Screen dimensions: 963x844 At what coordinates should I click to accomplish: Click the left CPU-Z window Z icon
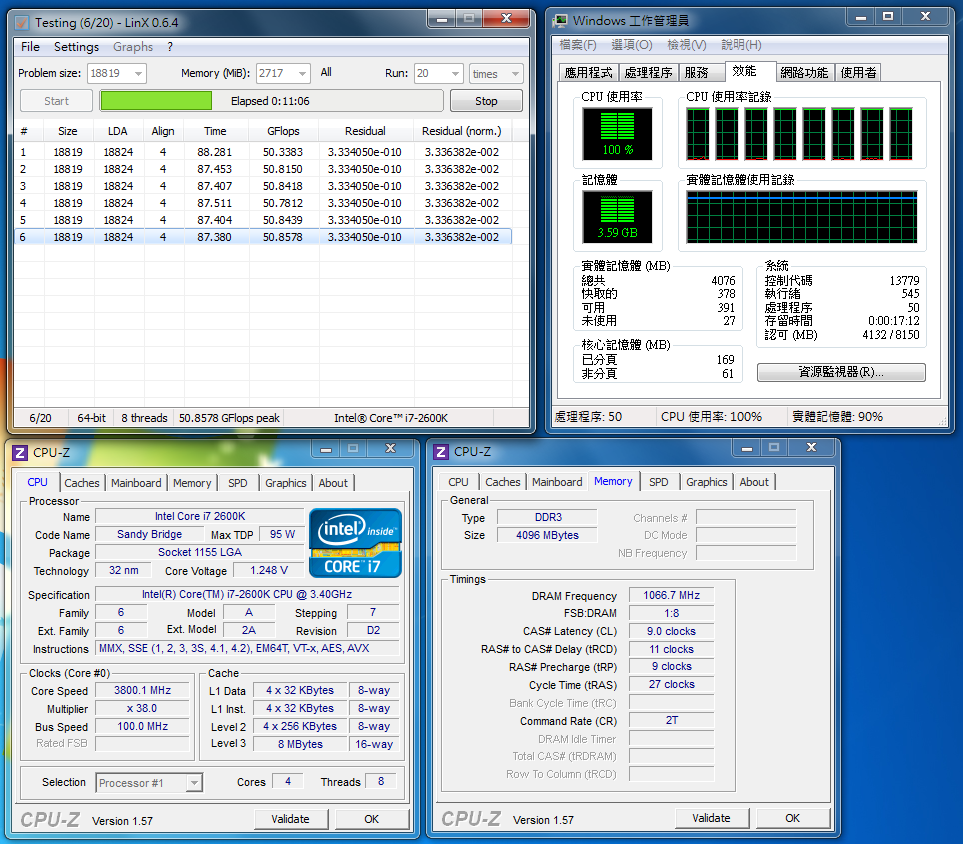20,453
